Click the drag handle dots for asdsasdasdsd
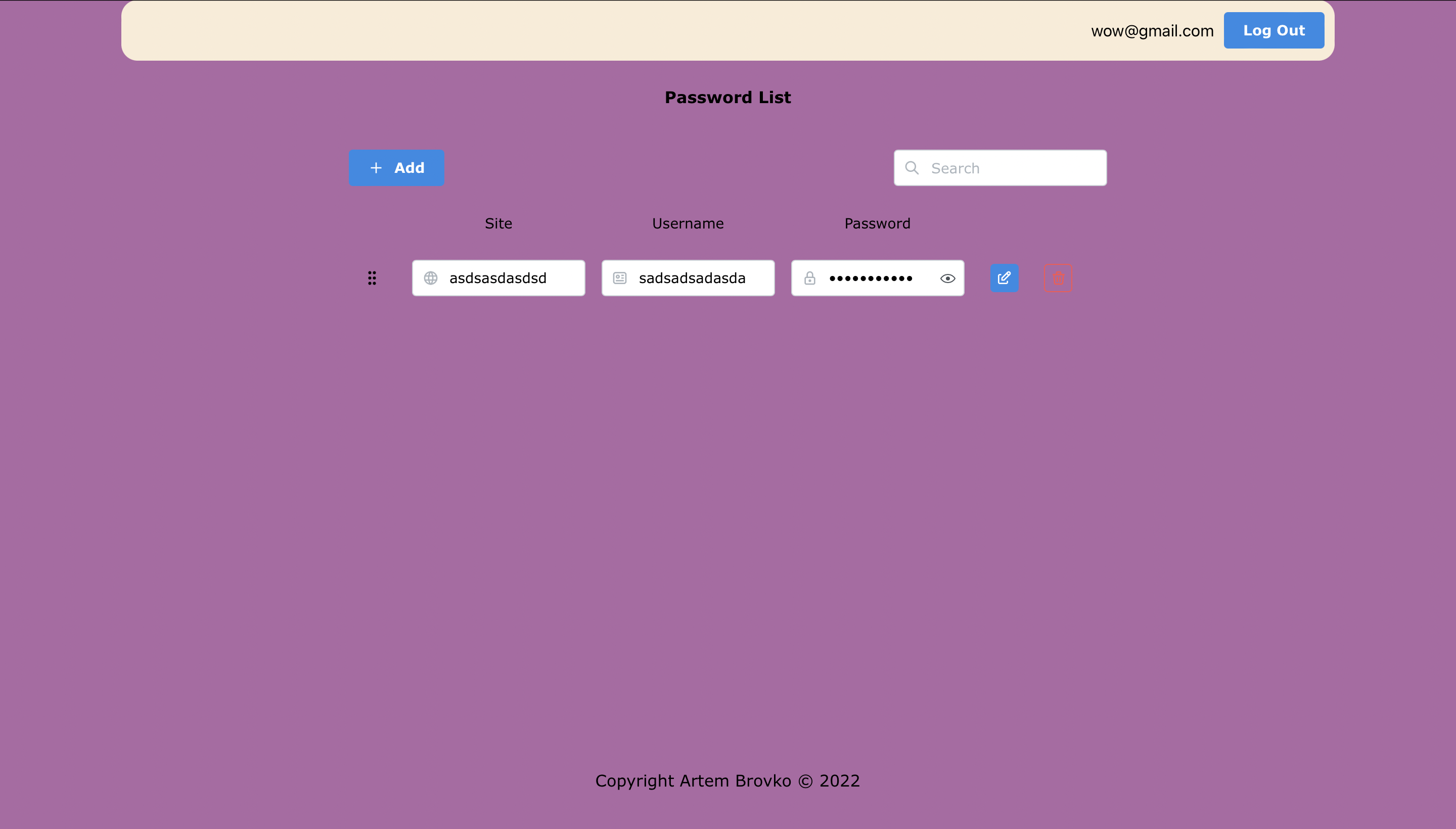The image size is (1456, 829). 372,278
